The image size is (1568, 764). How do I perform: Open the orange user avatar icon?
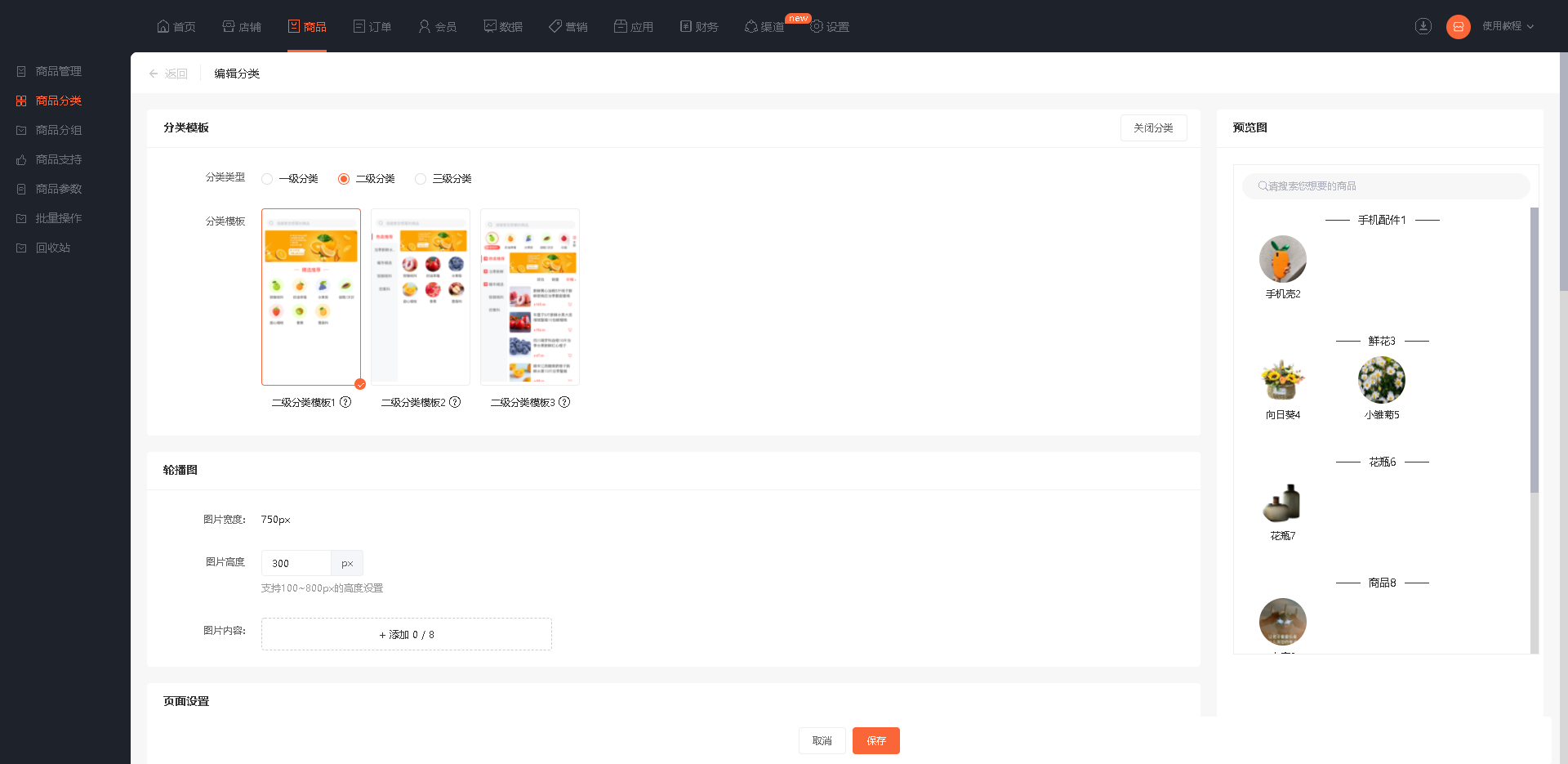tap(1459, 27)
